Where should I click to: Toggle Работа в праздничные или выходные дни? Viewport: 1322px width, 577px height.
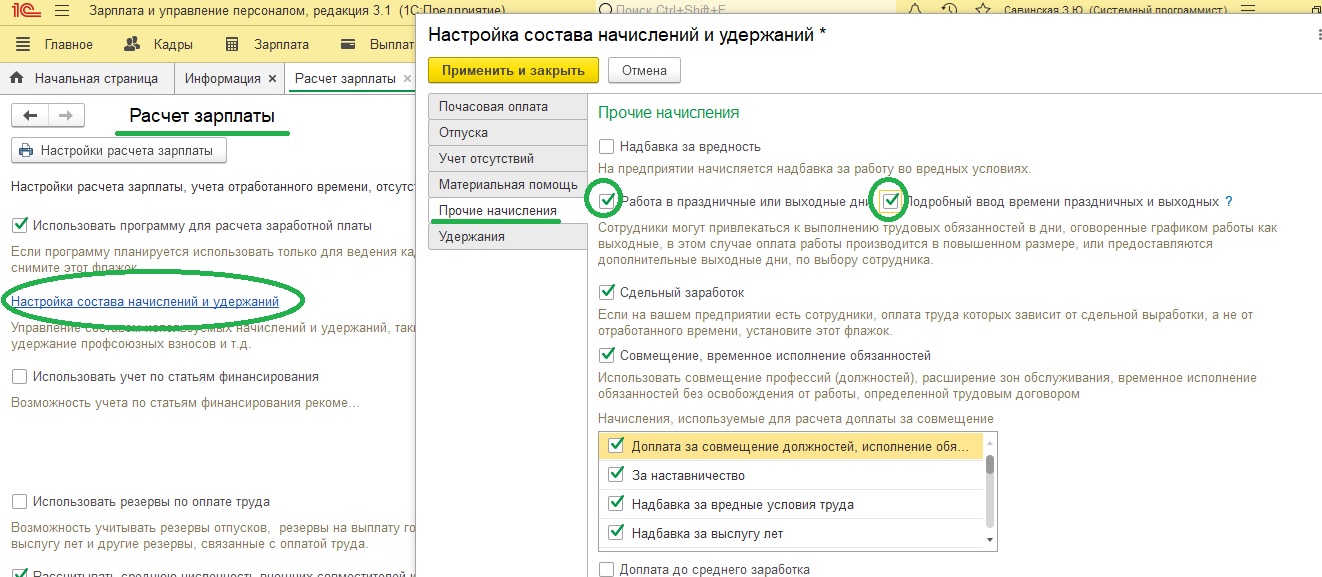click(x=607, y=201)
